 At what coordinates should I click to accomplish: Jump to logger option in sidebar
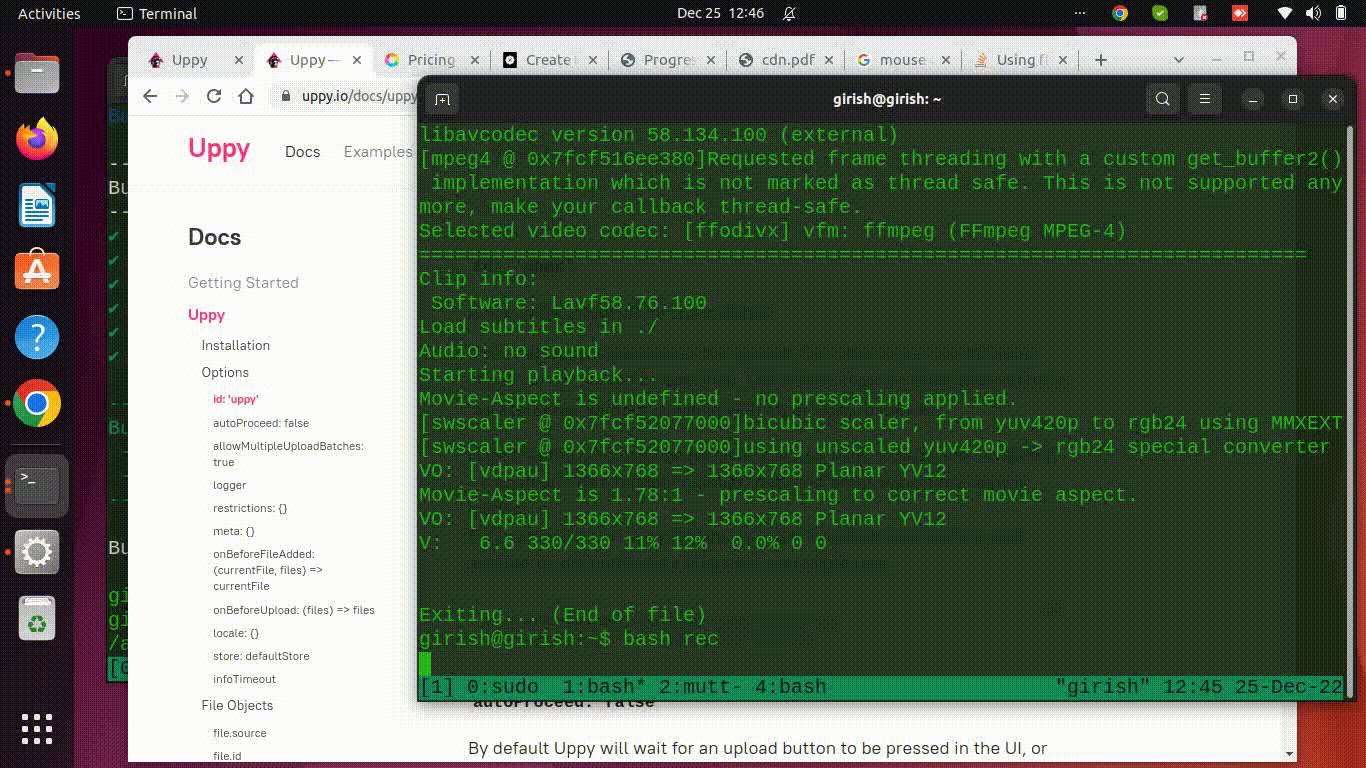tap(229, 485)
